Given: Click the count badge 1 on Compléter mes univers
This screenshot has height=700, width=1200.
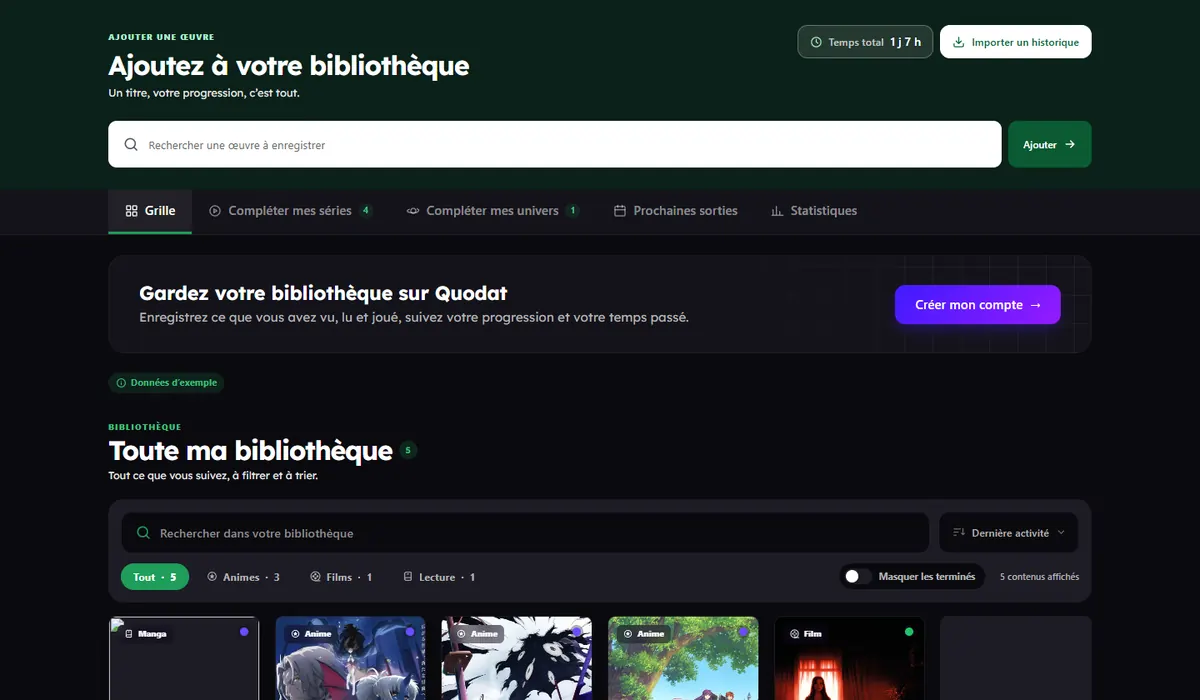Looking at the screenshot, I should [573, 211].
